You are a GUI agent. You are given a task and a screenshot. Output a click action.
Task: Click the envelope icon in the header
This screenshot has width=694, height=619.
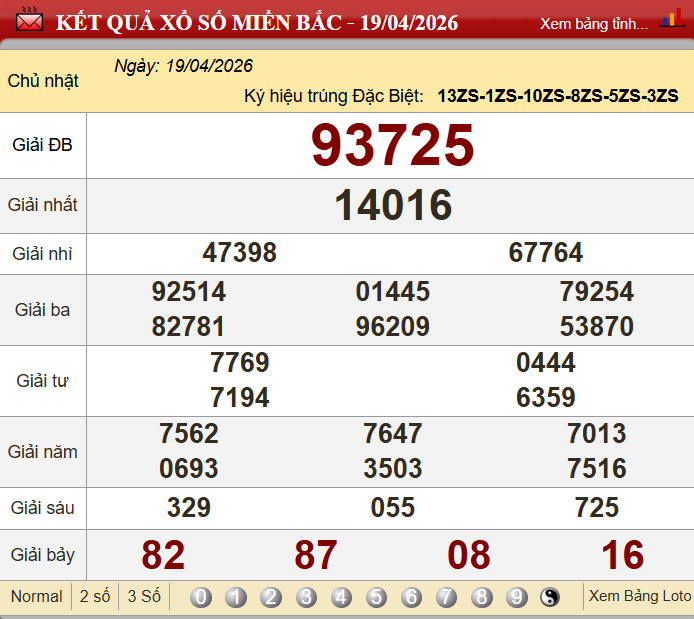coord(30,21)
